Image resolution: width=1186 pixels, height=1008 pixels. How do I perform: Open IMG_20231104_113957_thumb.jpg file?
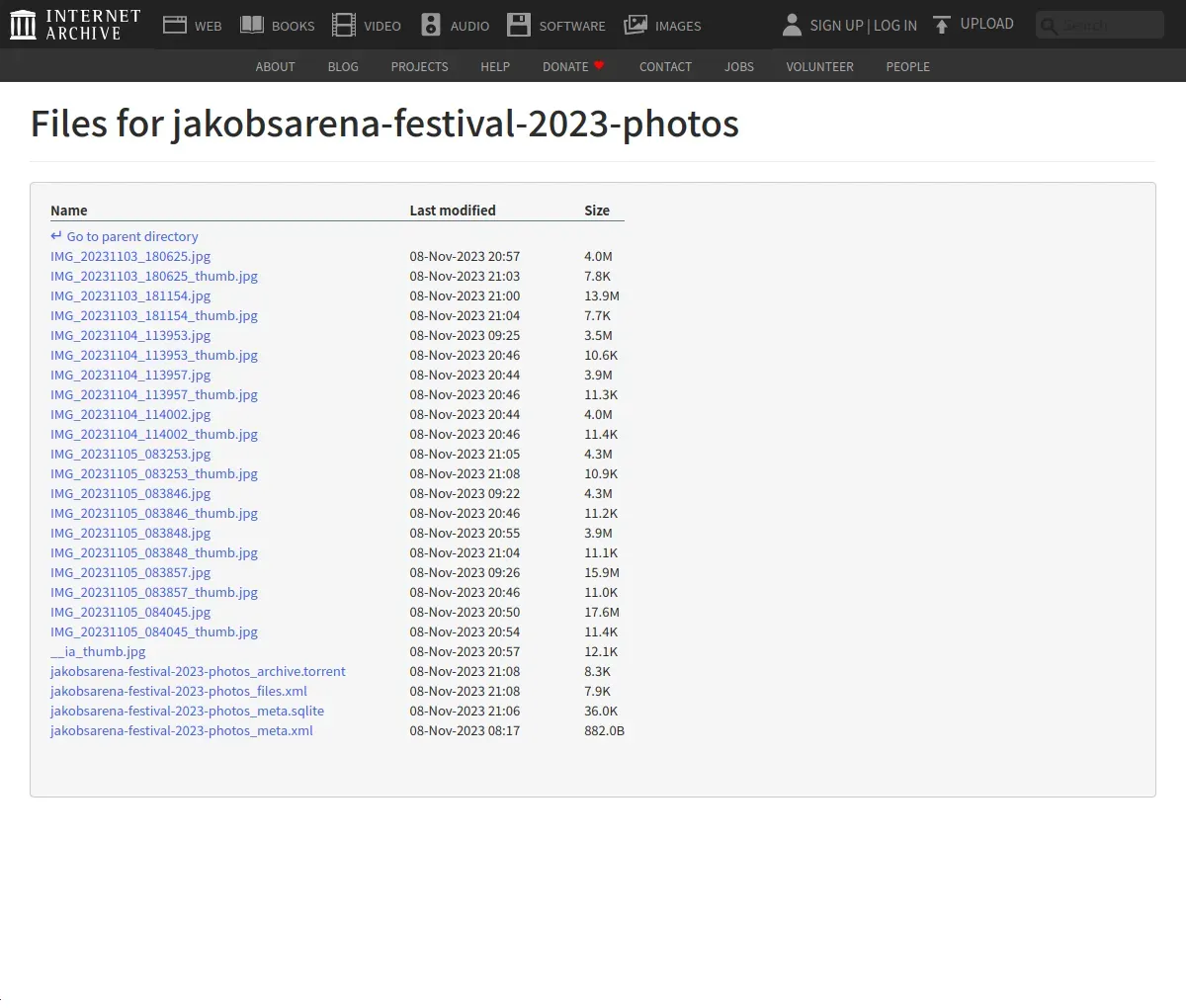click(154, 394)
